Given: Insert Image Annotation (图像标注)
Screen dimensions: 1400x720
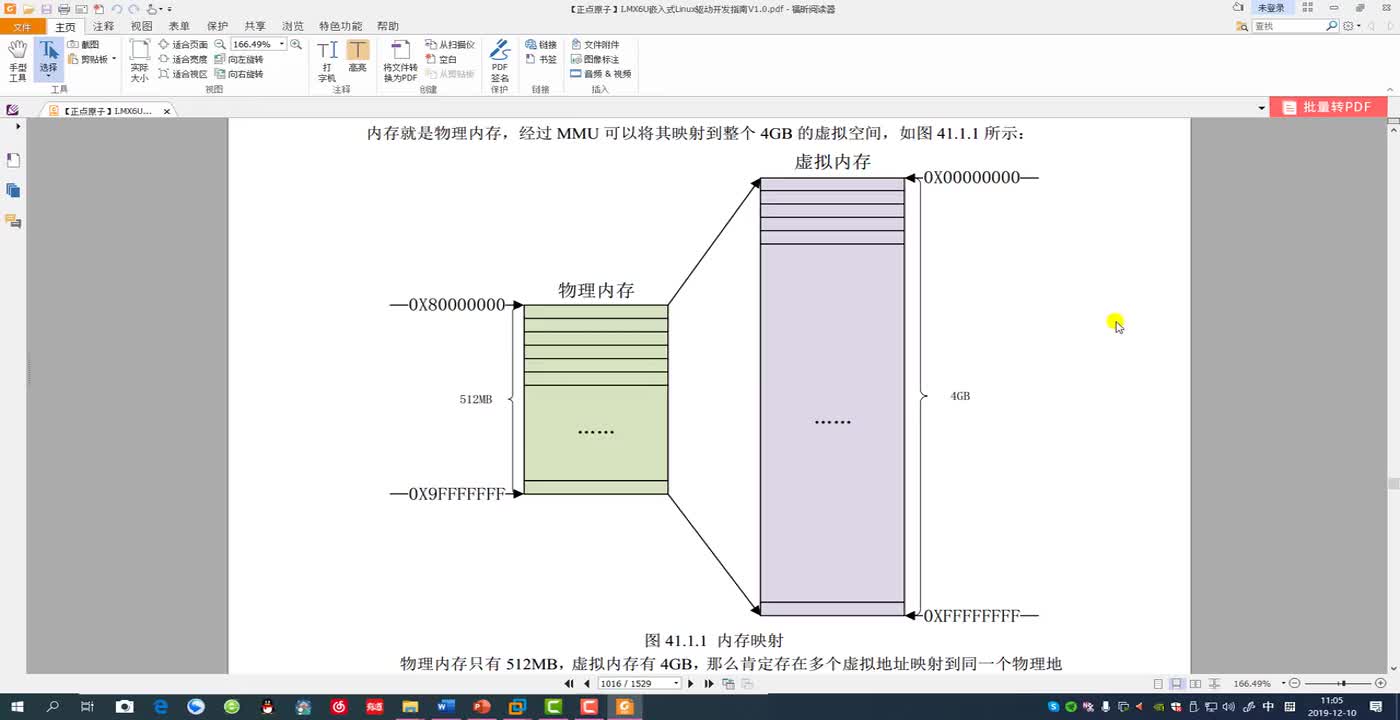Looking at the screenshot, I should tap(595, 59).
